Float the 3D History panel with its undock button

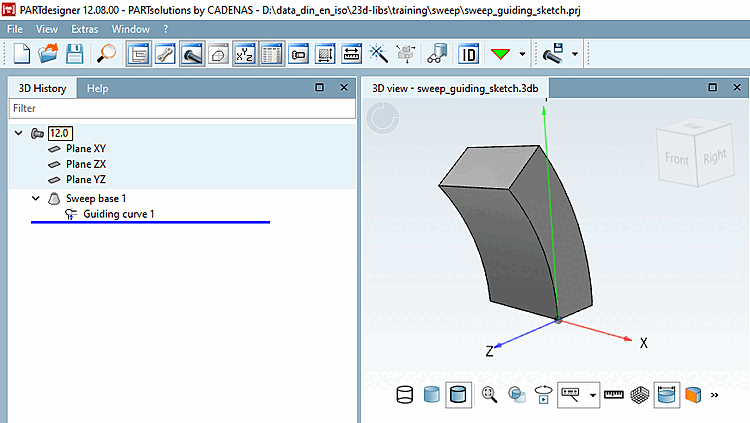click(x=320, y=87)
